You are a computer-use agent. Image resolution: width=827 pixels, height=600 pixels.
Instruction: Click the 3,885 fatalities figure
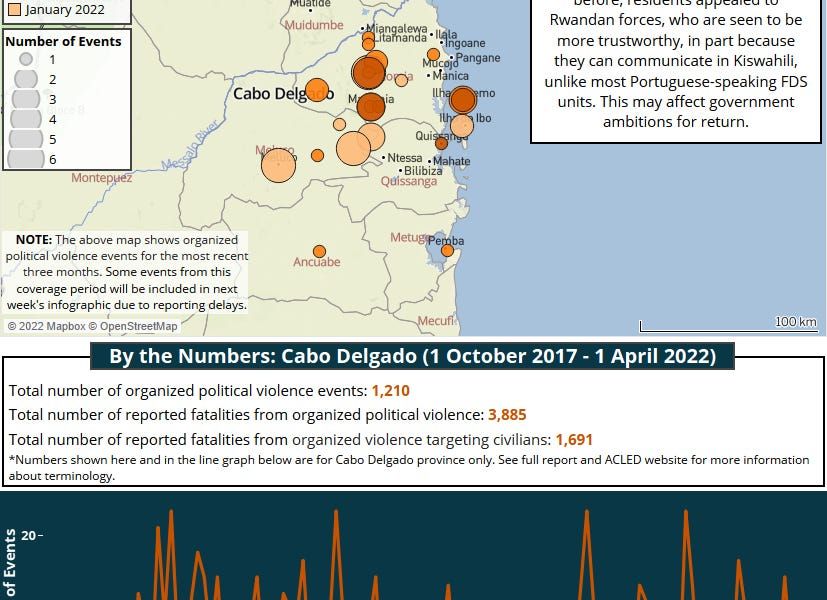[507, 415]
